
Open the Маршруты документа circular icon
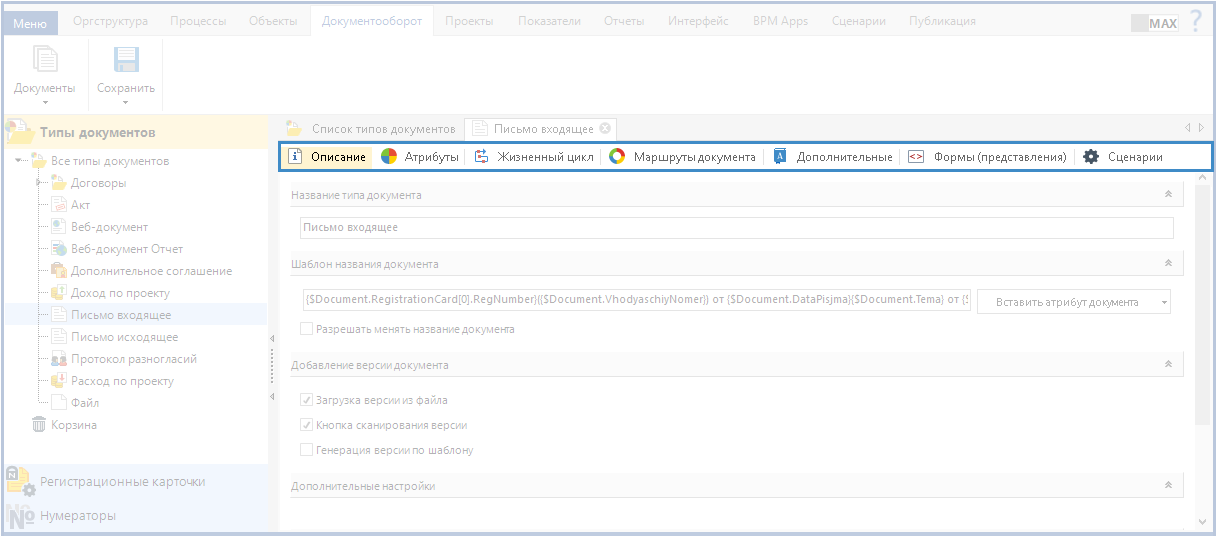pyautogui.click(x=618, y=157)
